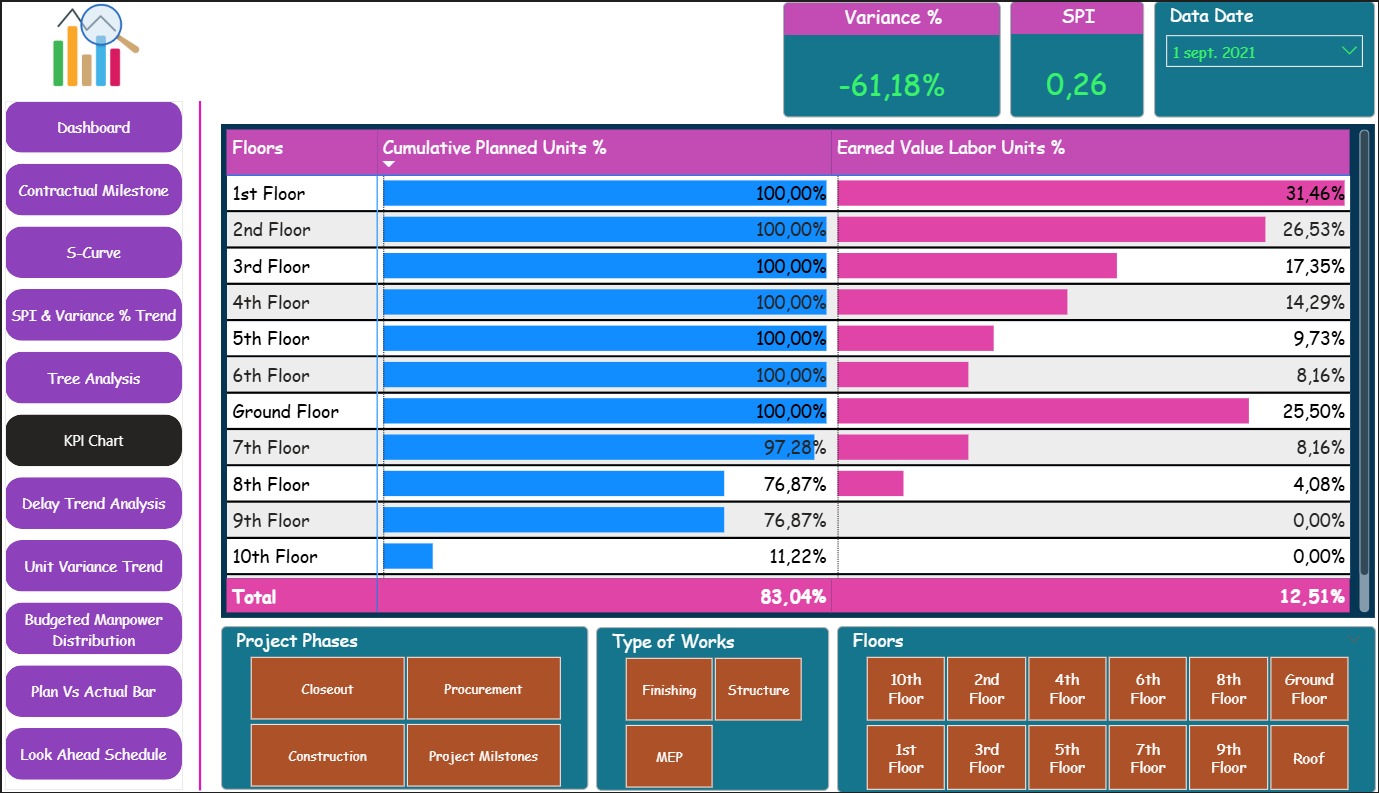Viewport: 1379px width, 793px height.
Task: Select the KPI Chart page
Action: coord(94,440)
